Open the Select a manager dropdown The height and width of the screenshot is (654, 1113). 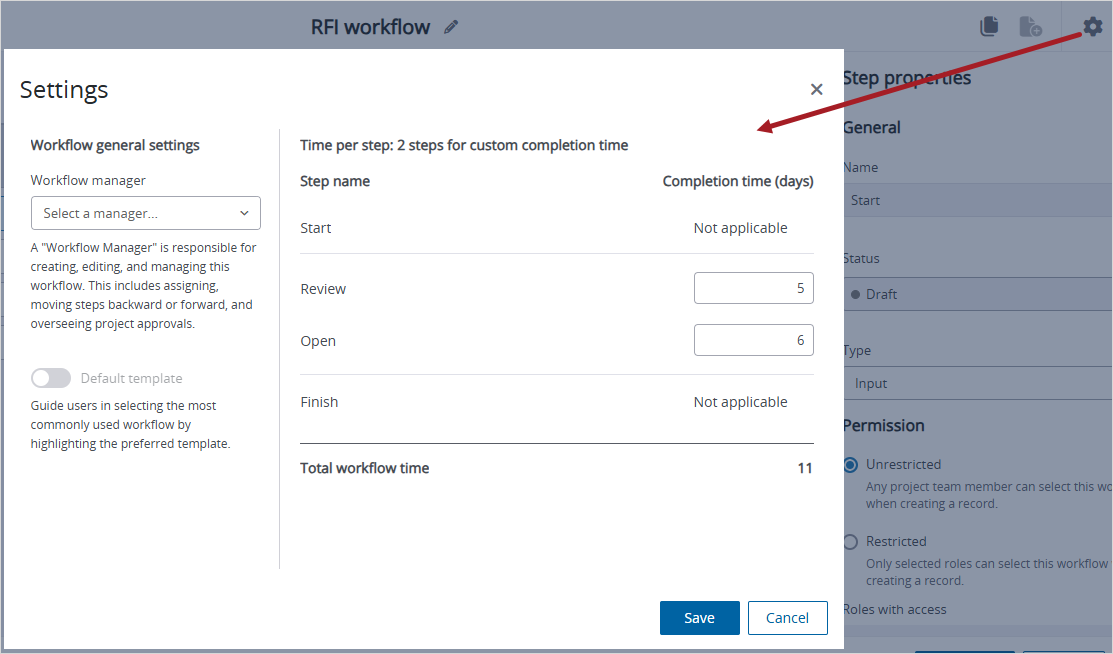point(145,213)
